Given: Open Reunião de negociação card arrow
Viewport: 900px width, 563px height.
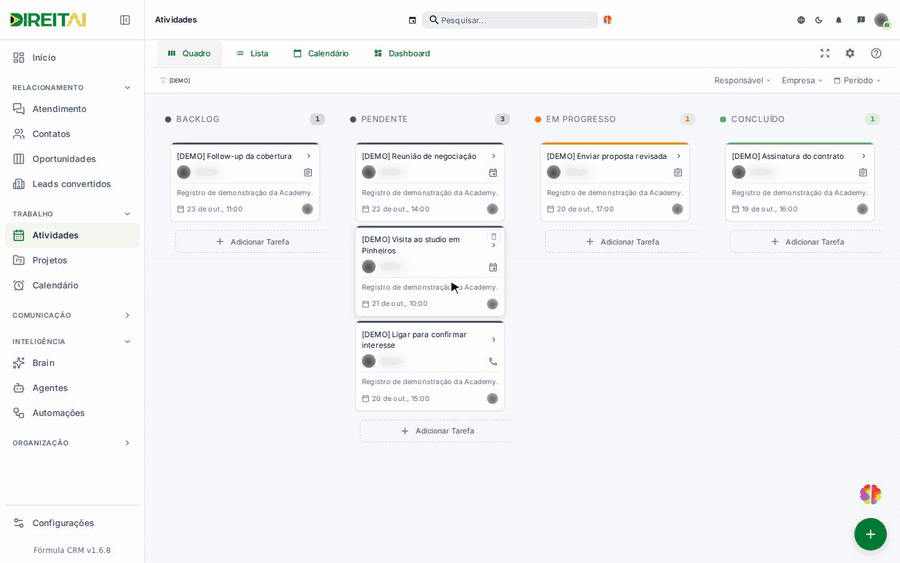Looking at the screenshot, I should (494, 156).
